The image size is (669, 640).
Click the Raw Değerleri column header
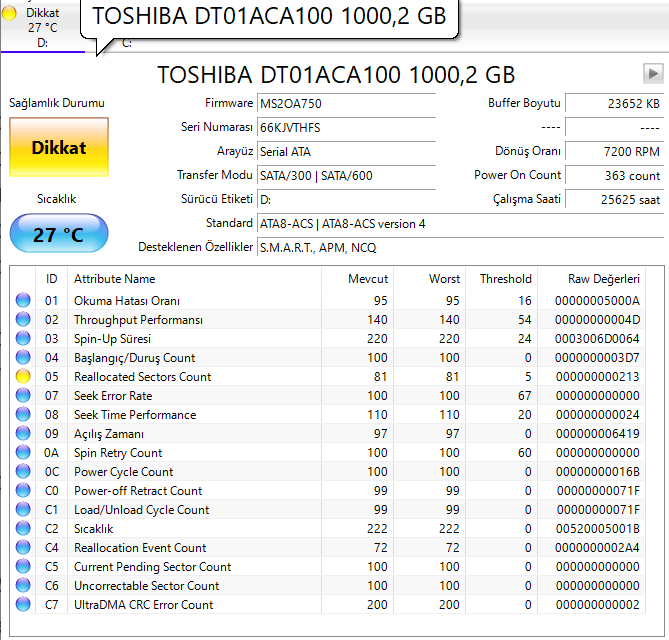click(591, 279)
